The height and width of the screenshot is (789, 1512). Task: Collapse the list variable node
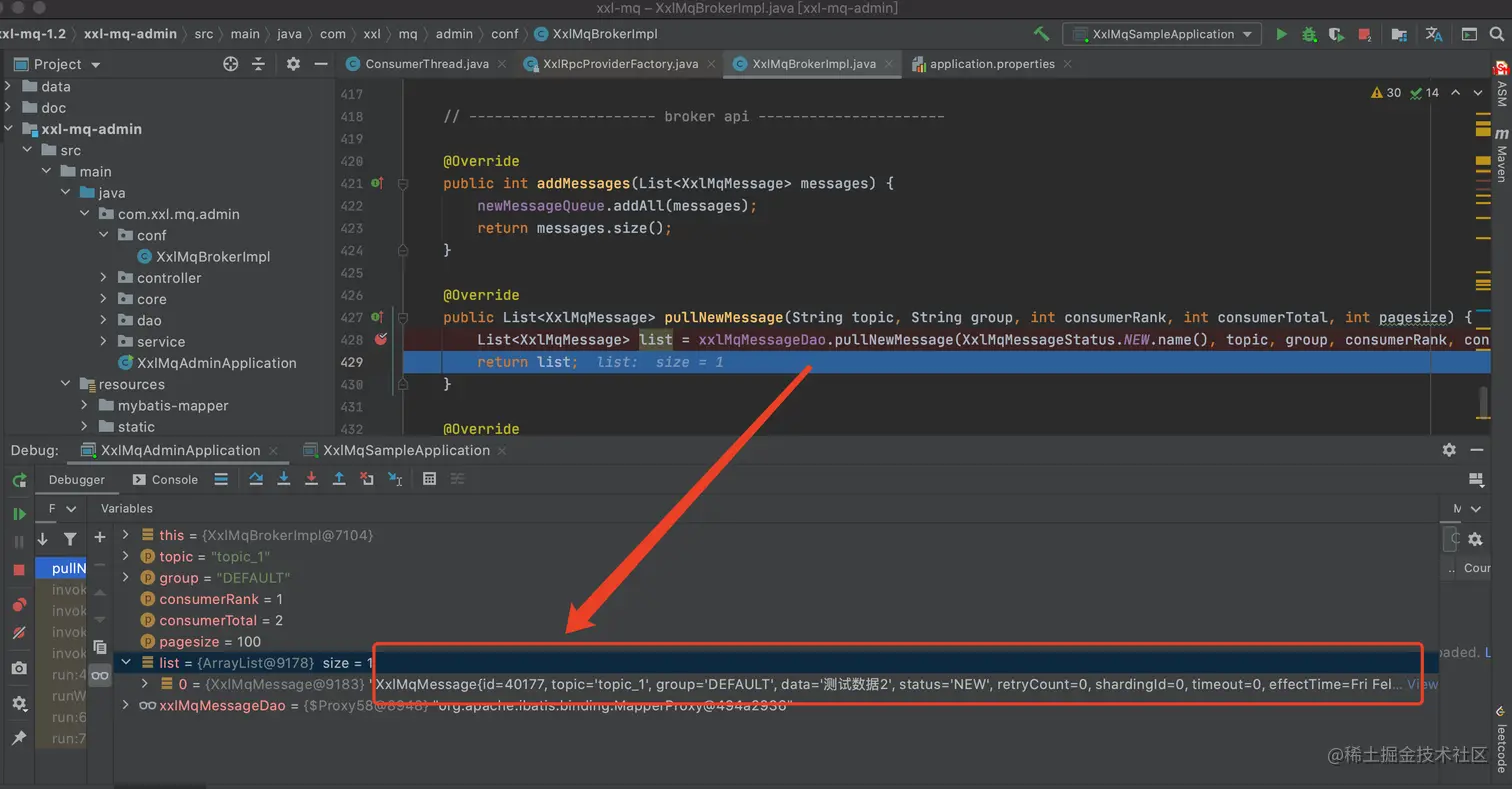[126, 662]
